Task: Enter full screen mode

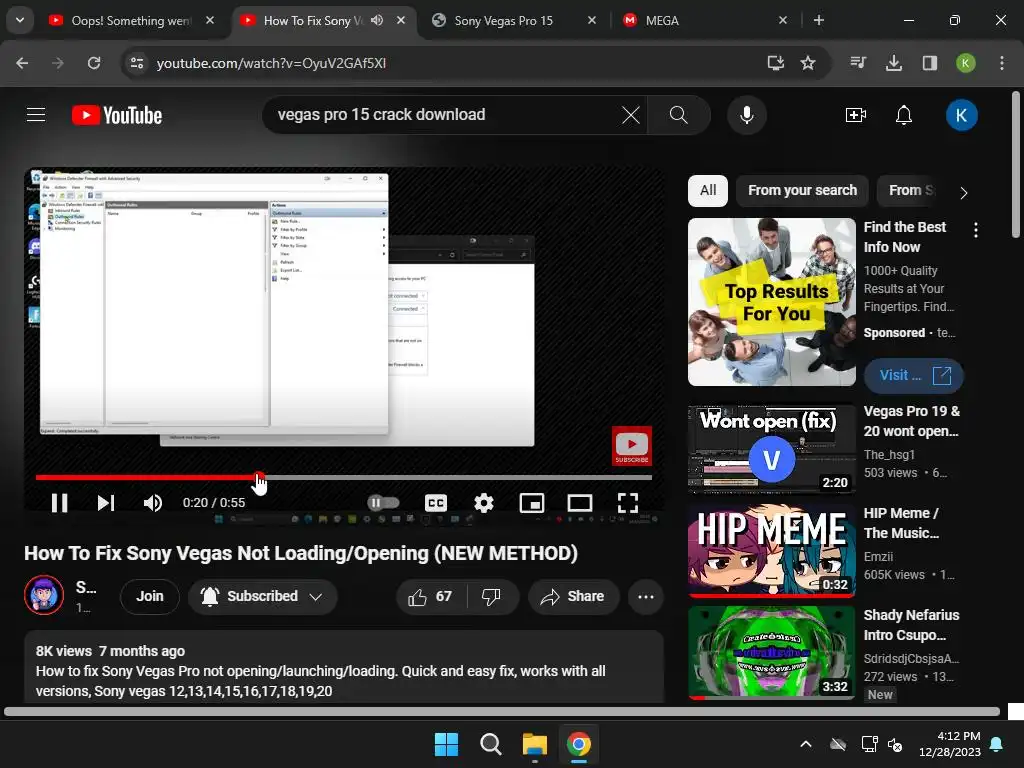Action: coord(628,503)
